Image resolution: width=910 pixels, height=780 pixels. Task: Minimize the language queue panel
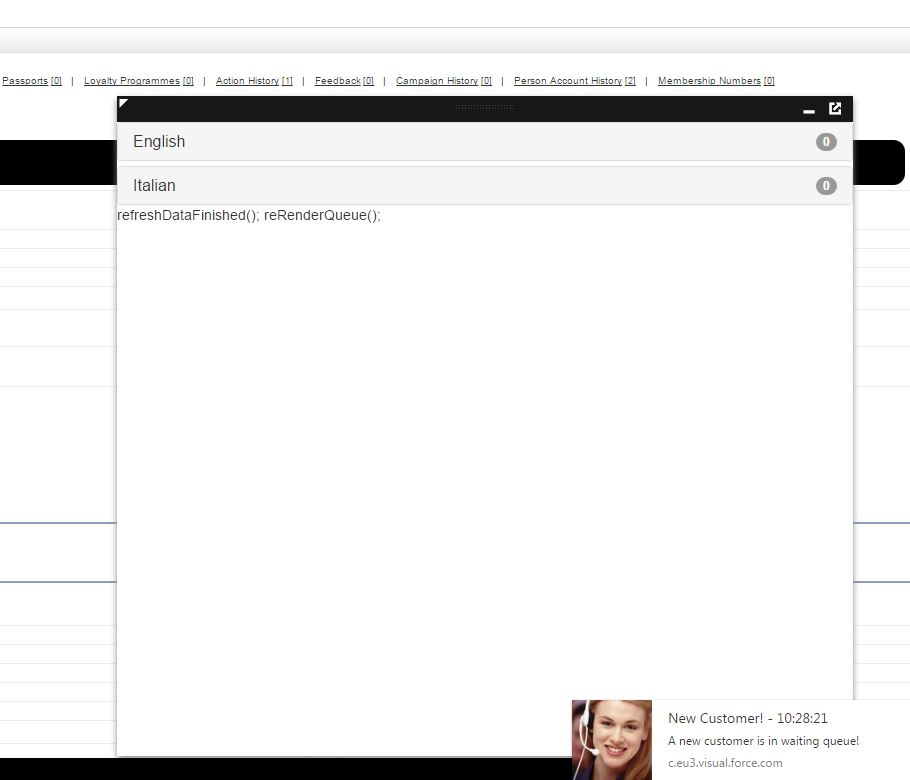coord(810,110)
